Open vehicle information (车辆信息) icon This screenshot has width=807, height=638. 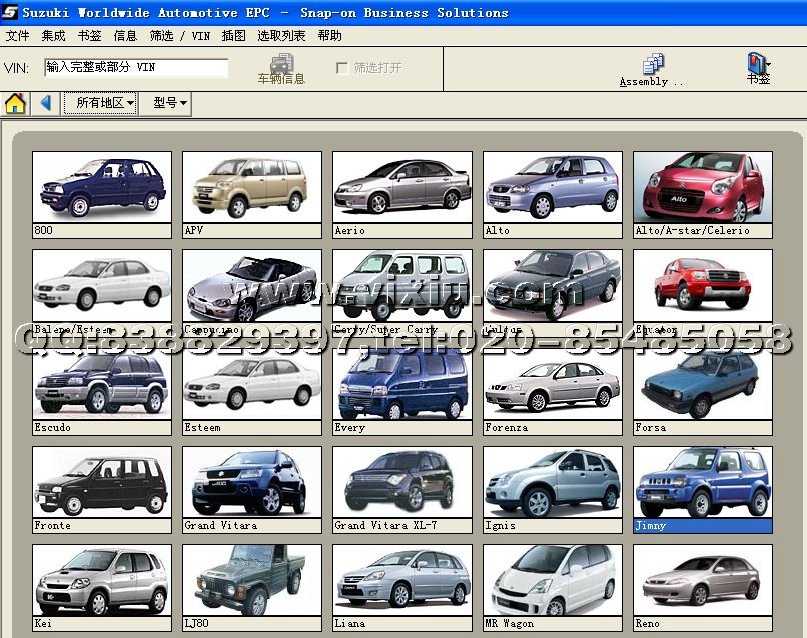click(281, 68)
